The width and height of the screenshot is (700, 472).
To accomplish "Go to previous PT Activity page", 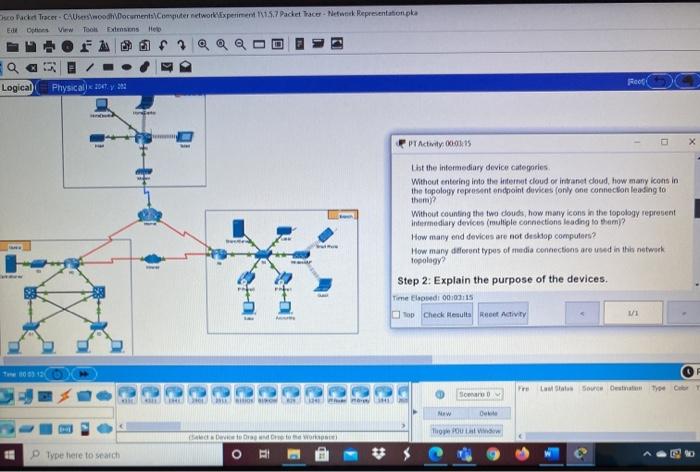I will coord(582,313).
